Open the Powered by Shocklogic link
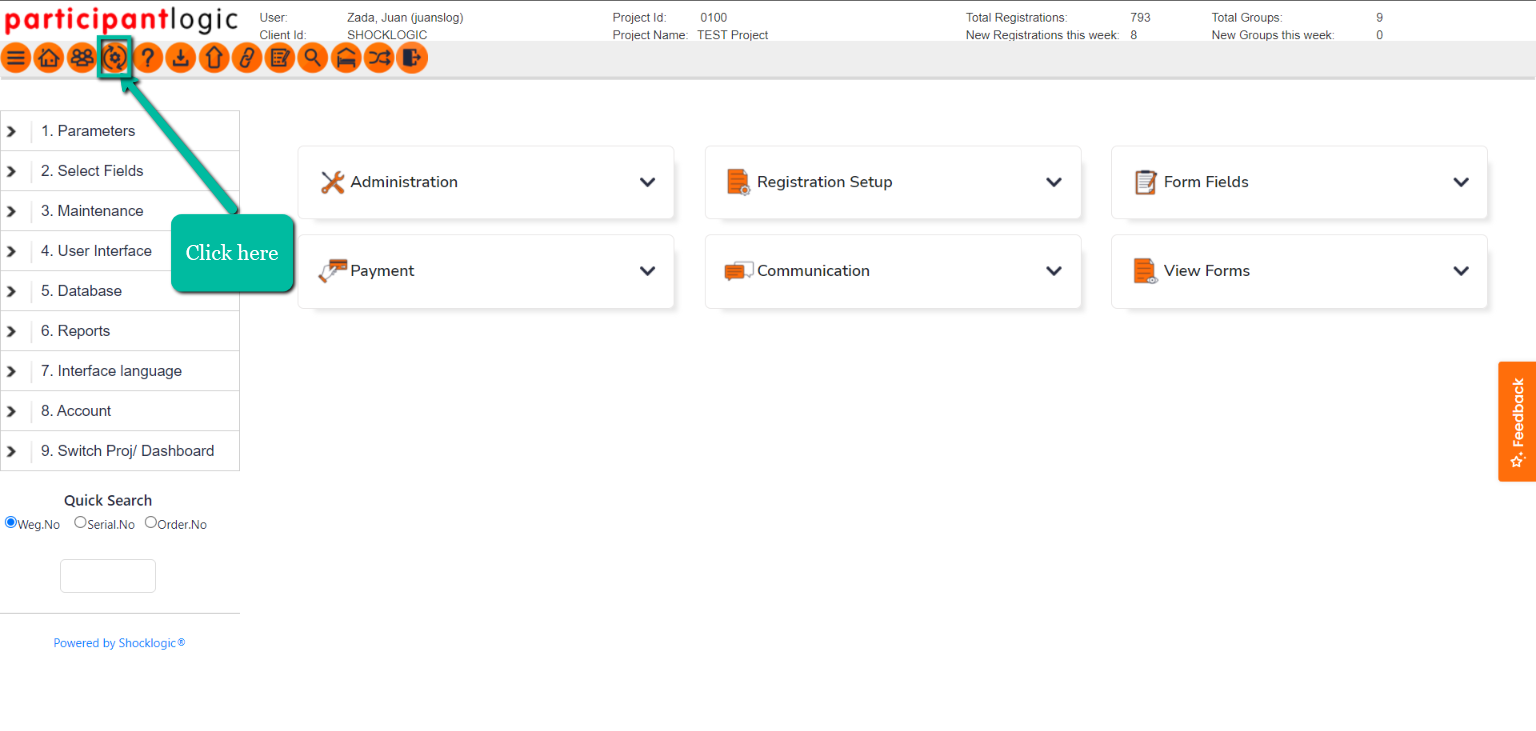Image resolution: width=1536 pixels, height=731 pixels. (x=119, y=643)
